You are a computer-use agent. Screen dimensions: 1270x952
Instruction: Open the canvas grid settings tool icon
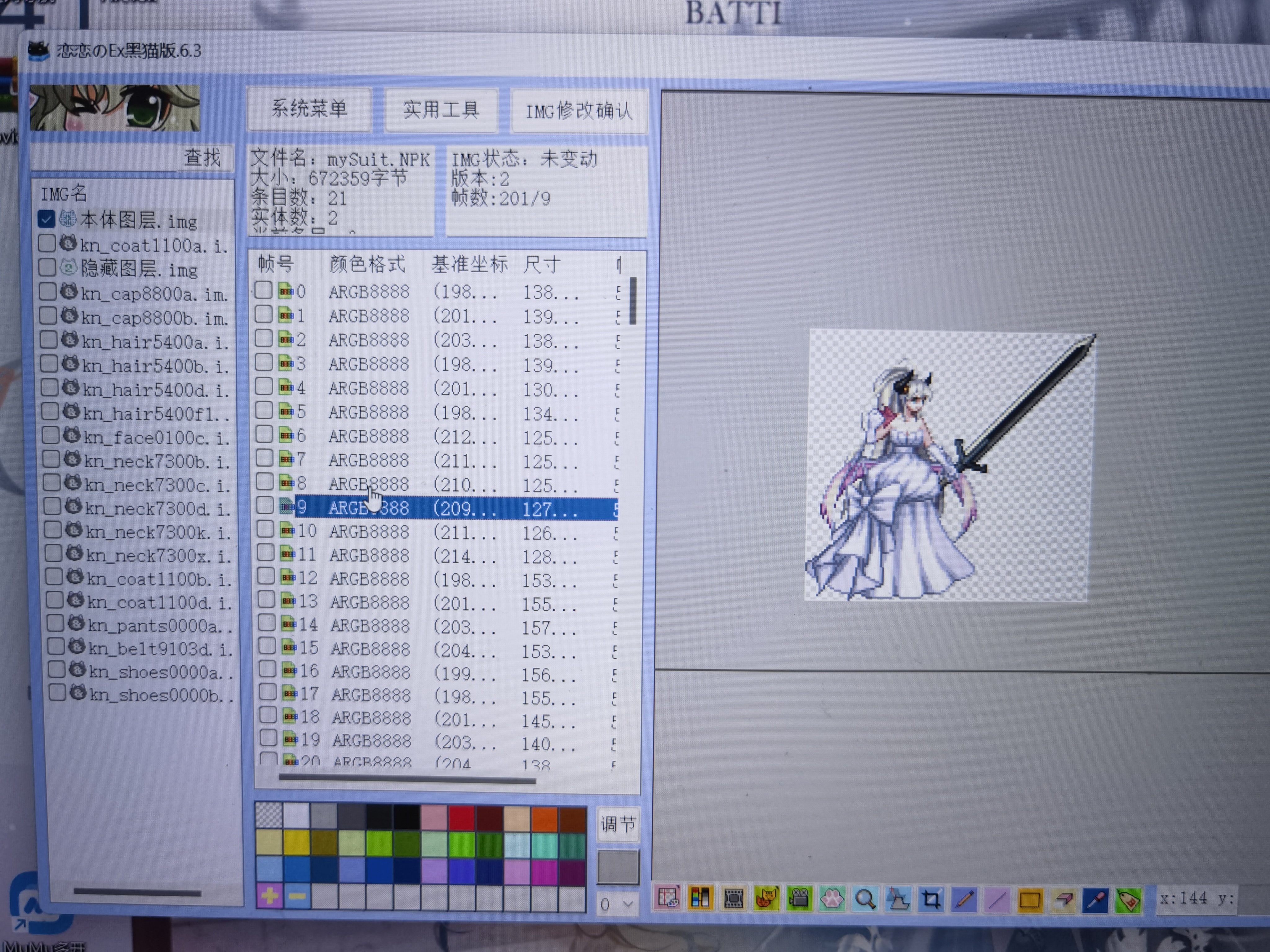(668, 897)
